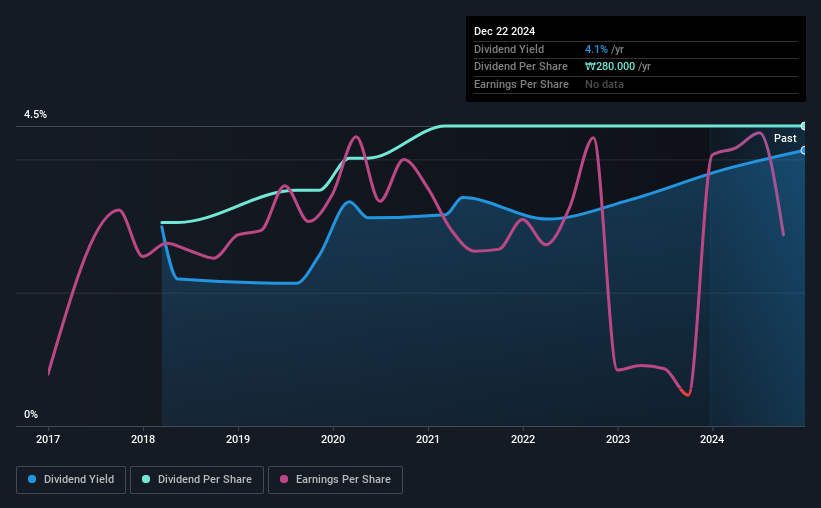This screenshot has width=821, height=508.
Task: Click the ₩280.000 Dividend Per Share value
Action: click(x=610, y=67)
